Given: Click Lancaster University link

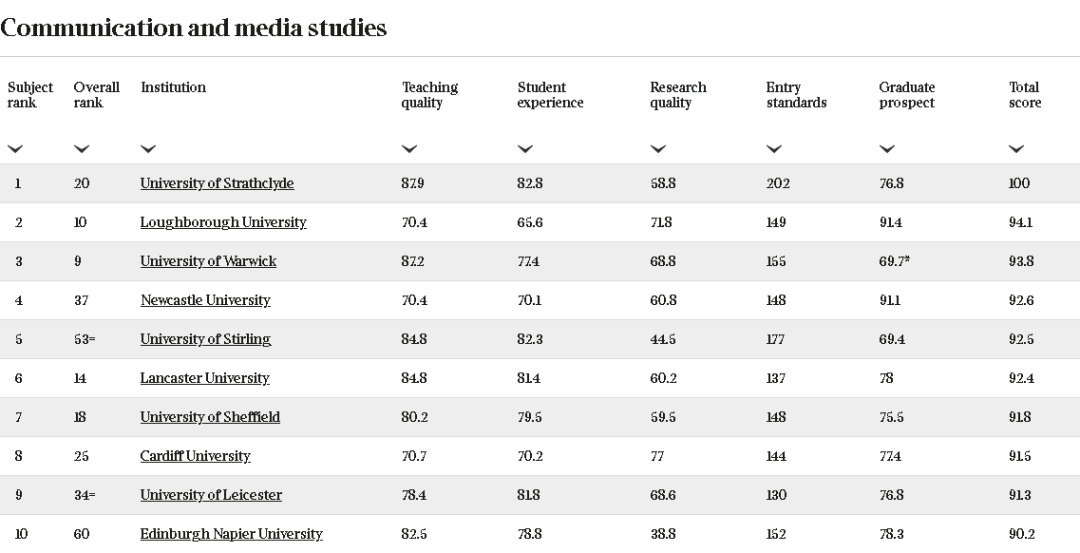Looking at the screenshot, I should (x=205, y=378).
